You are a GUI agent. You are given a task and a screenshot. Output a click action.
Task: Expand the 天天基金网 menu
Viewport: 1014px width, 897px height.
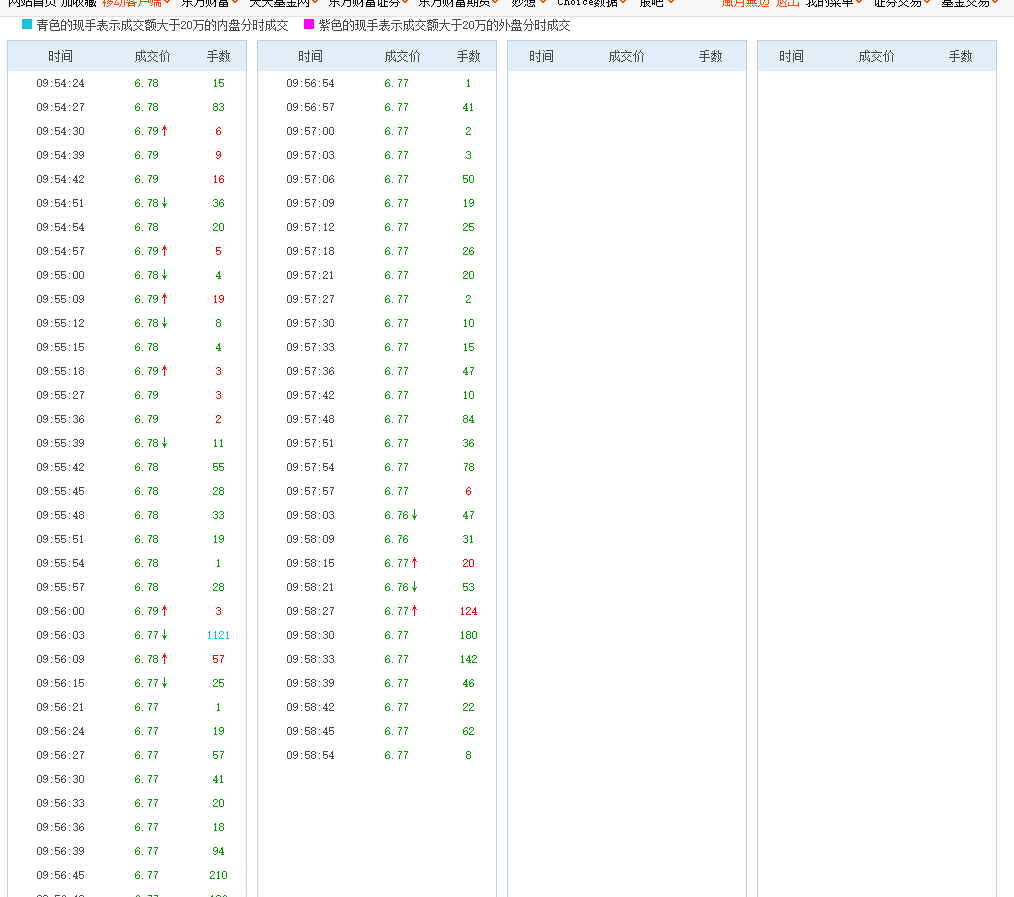click(284, 3)
